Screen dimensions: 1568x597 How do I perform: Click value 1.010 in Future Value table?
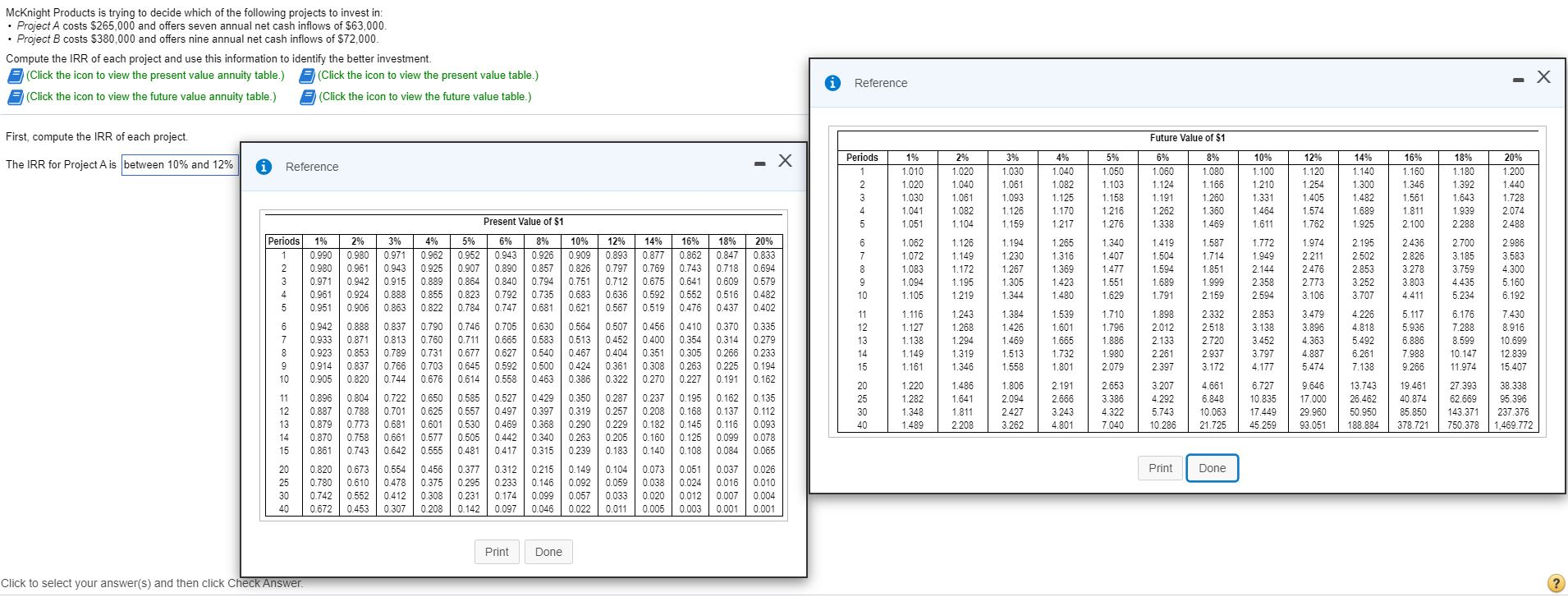click(x=912, y=172)
